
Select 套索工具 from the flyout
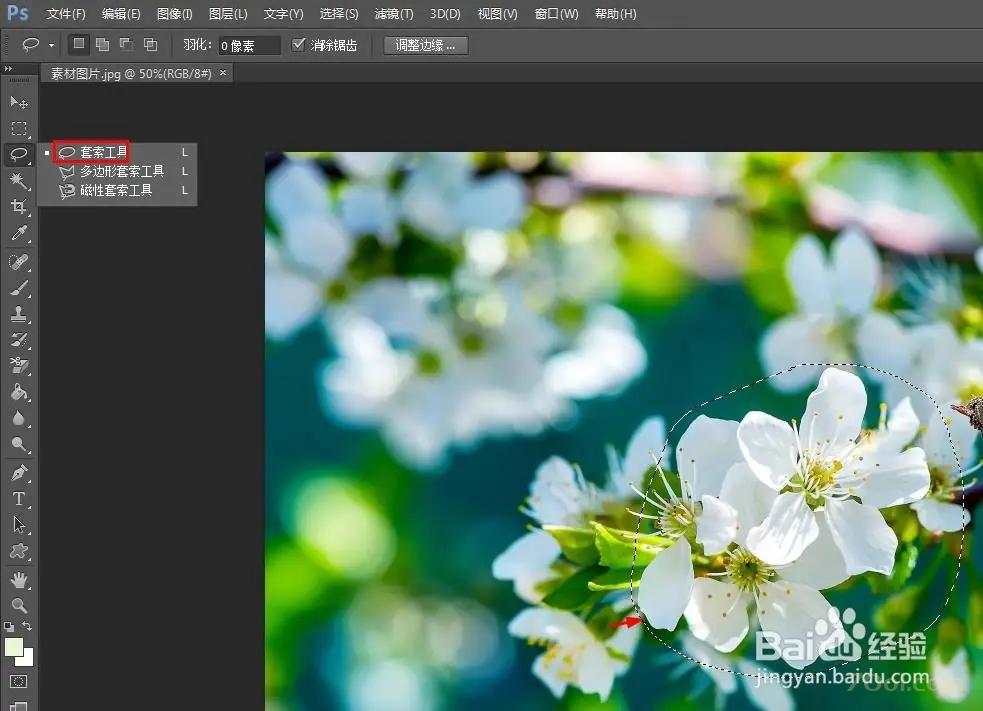pyautogui.click(x=118, y=152)
